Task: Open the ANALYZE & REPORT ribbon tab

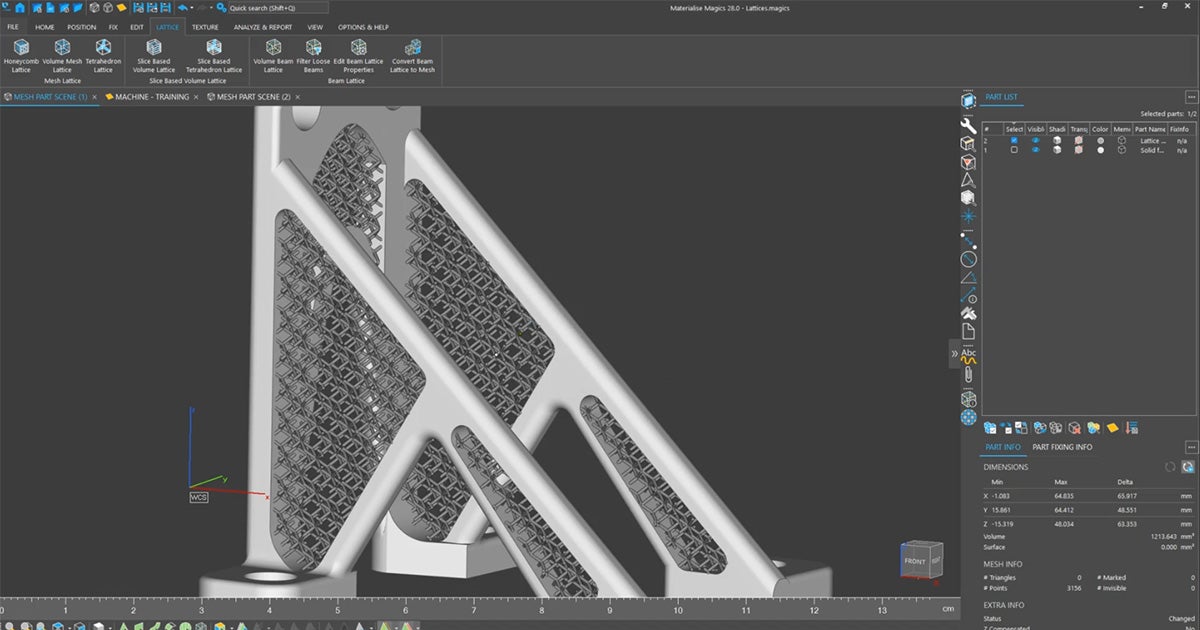Action: coord(261,27)
